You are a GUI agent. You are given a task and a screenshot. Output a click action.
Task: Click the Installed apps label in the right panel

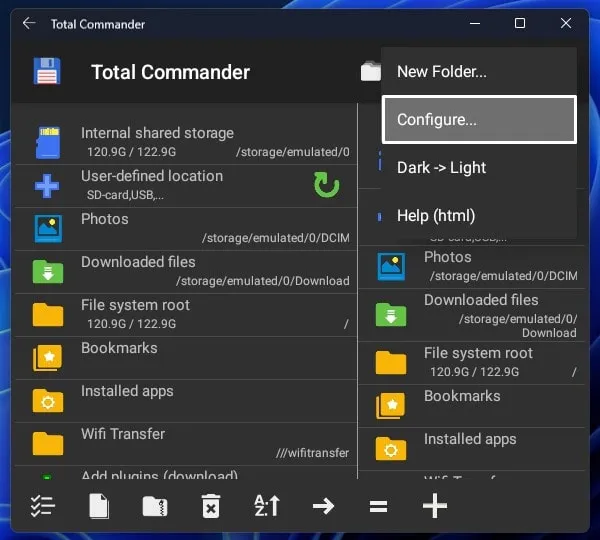(x=470, y=439)
